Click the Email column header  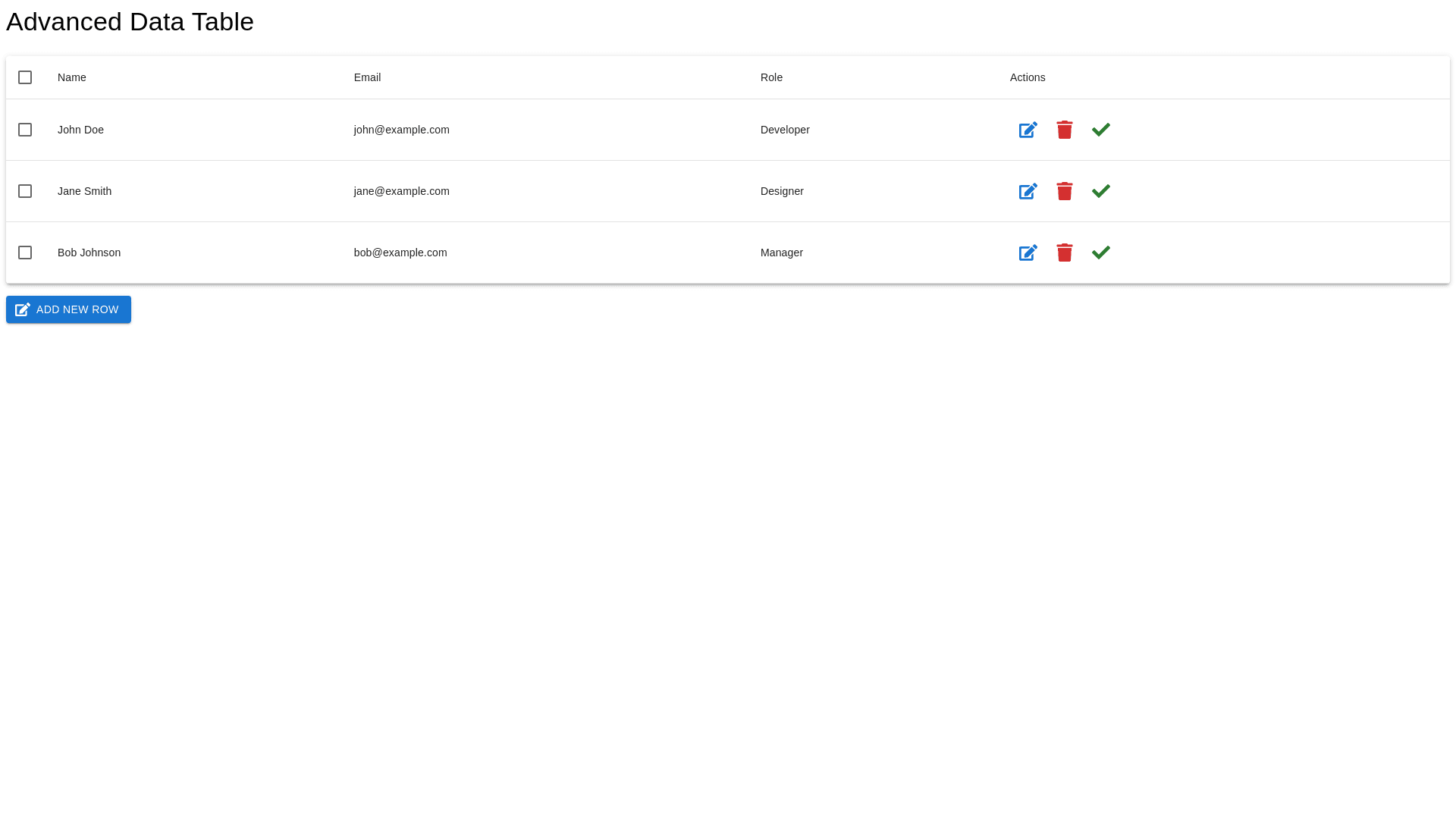(x=367, y=77)
